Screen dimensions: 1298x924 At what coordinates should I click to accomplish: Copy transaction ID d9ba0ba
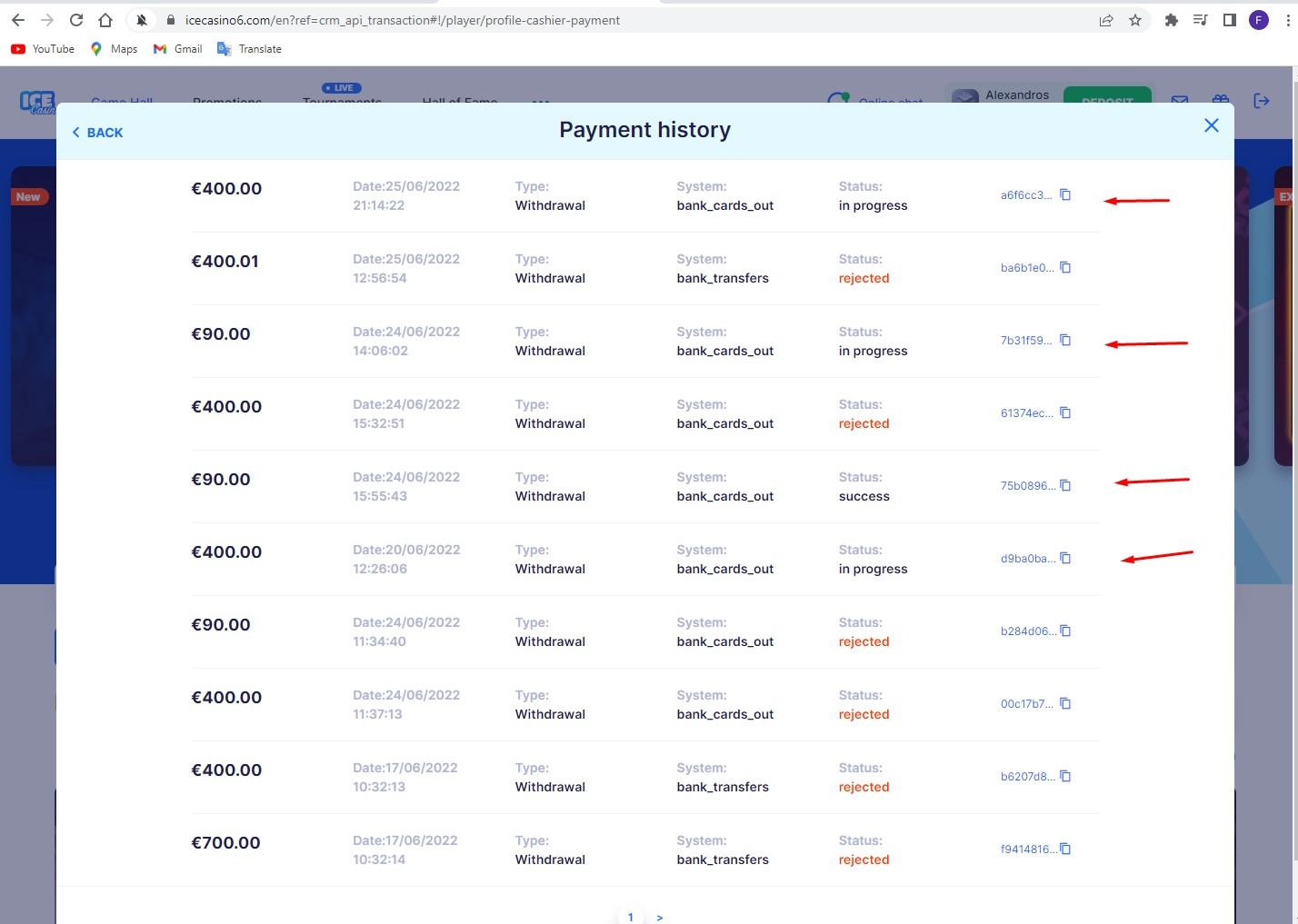[x=1065, y=559]
